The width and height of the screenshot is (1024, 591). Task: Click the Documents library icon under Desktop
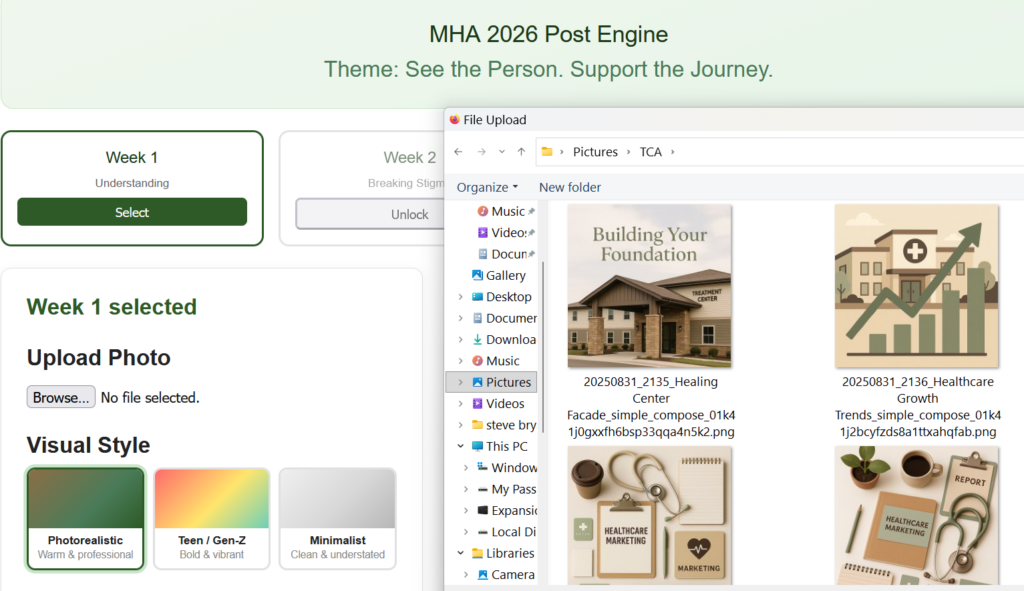click(x=477, y=318)
